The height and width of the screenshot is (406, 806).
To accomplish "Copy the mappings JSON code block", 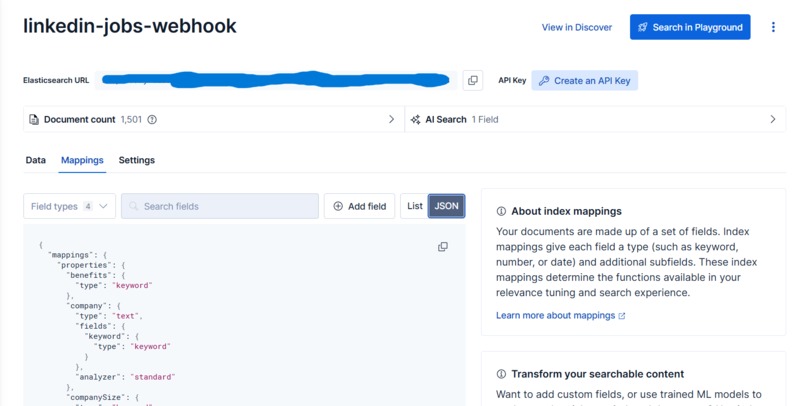I will pos(443,247).
